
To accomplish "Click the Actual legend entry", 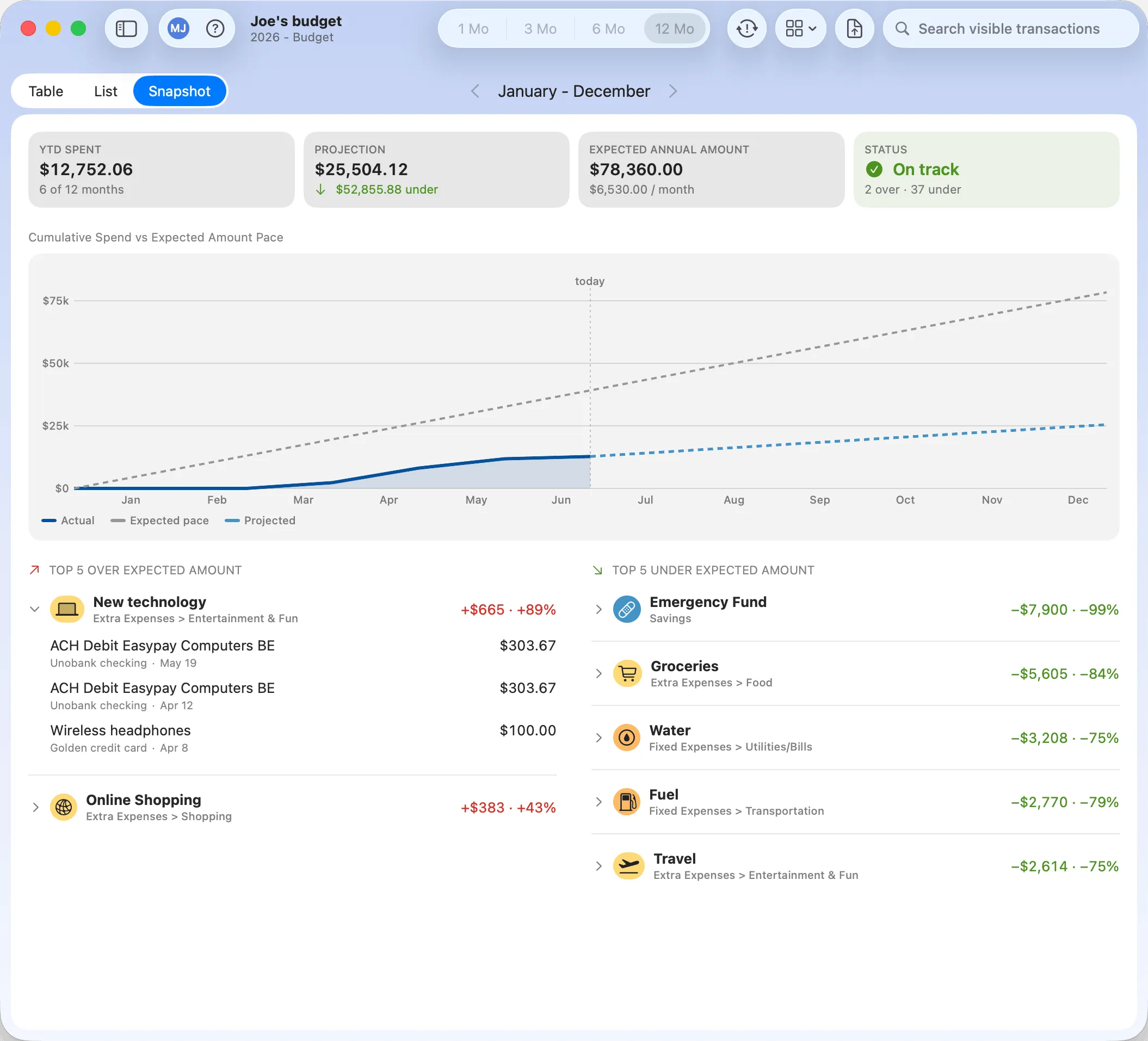I will pyautogui.click(x=68, y=520).
